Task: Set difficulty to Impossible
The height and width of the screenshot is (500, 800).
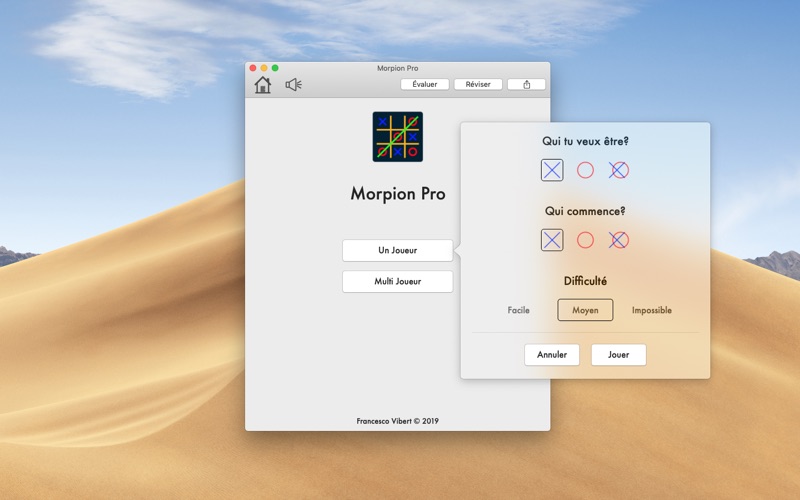Action: point(652,310)
